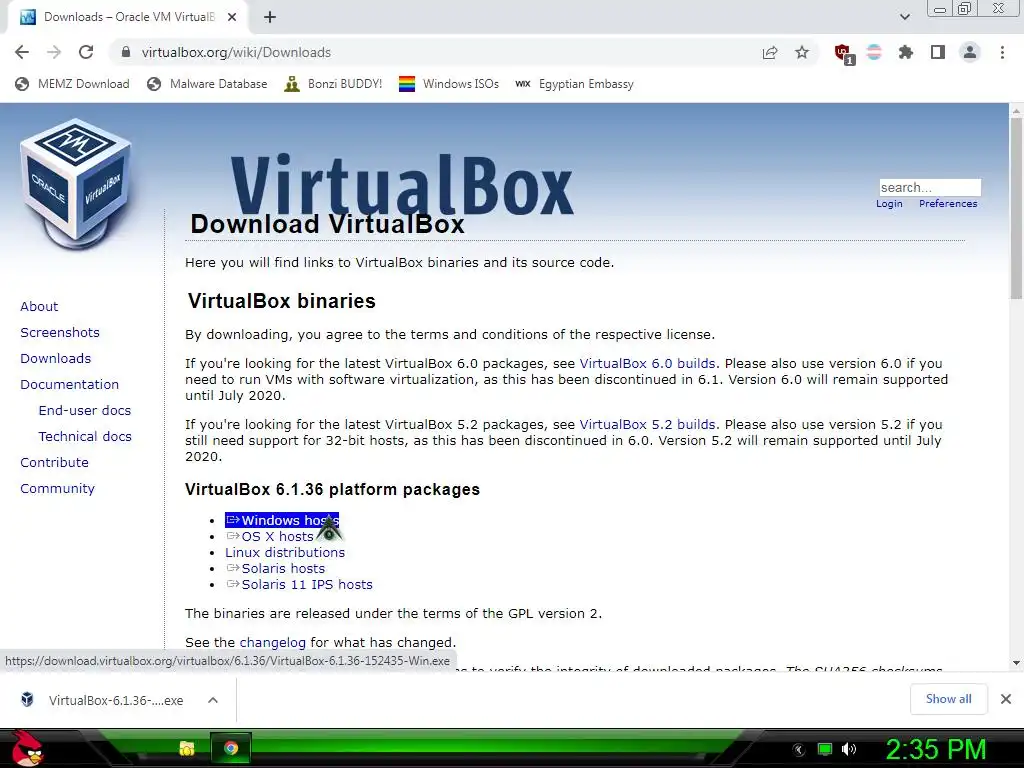Expand options for the VirtualBox download item
This screenshot has width=1024, height=768.
click(213, 700)
